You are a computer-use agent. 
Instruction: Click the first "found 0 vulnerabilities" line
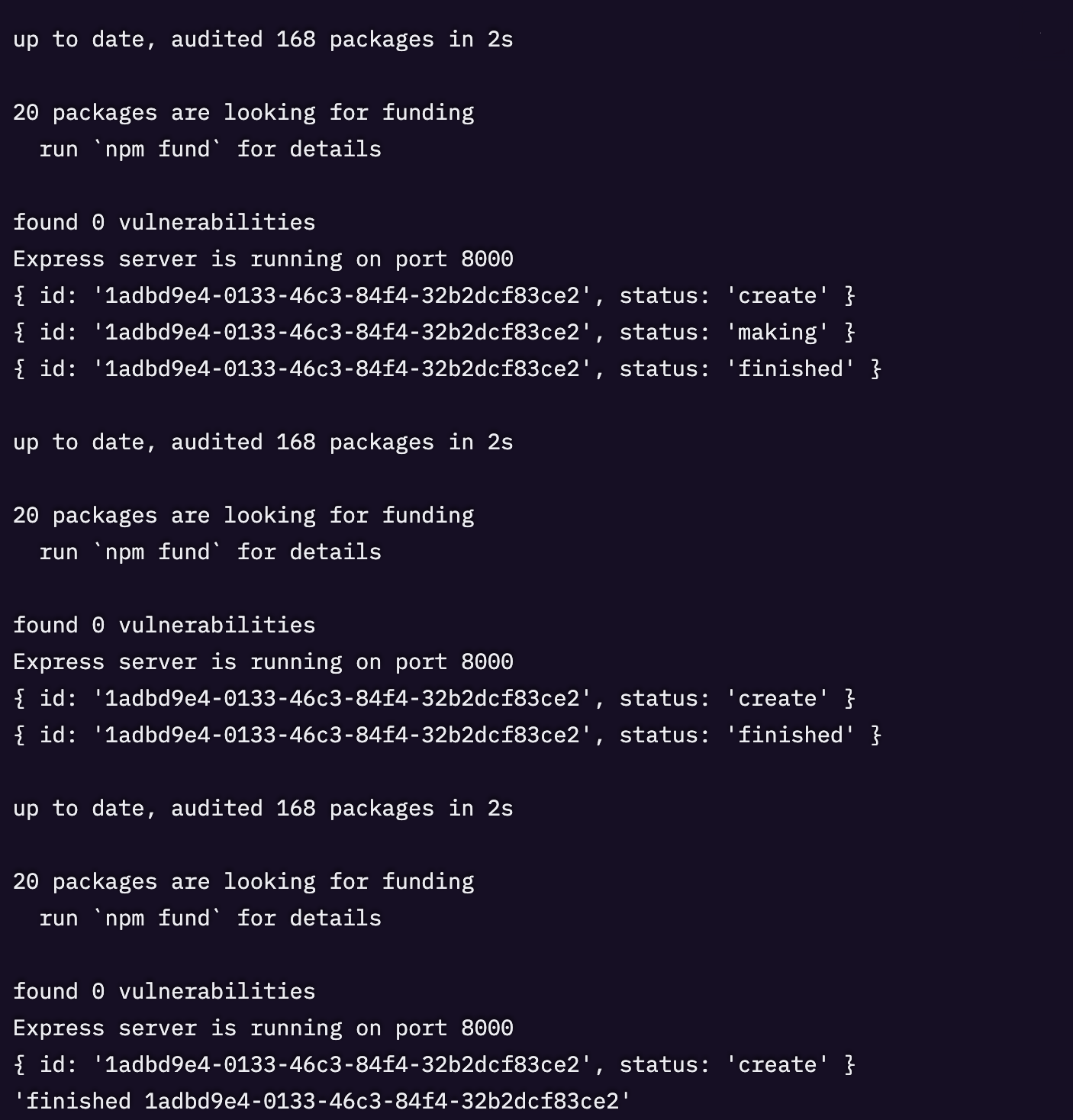164,223
